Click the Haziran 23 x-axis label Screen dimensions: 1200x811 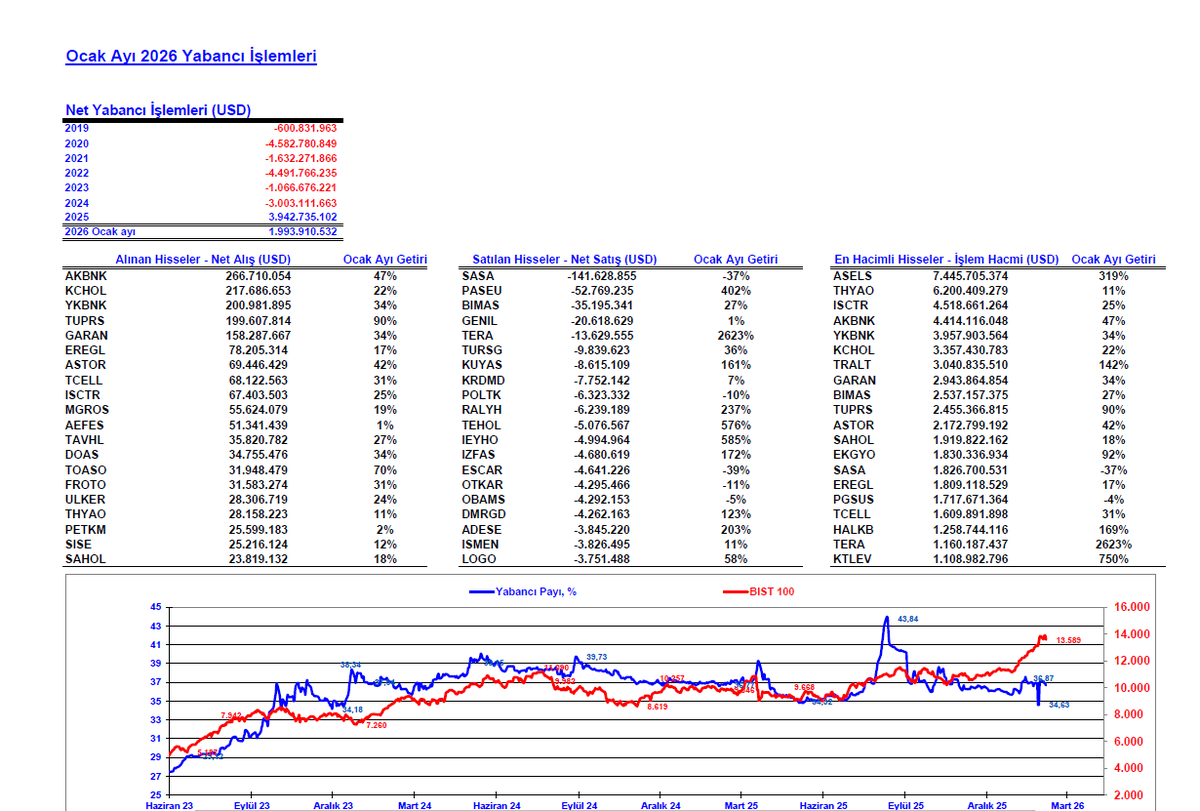(x=168, y=804)
